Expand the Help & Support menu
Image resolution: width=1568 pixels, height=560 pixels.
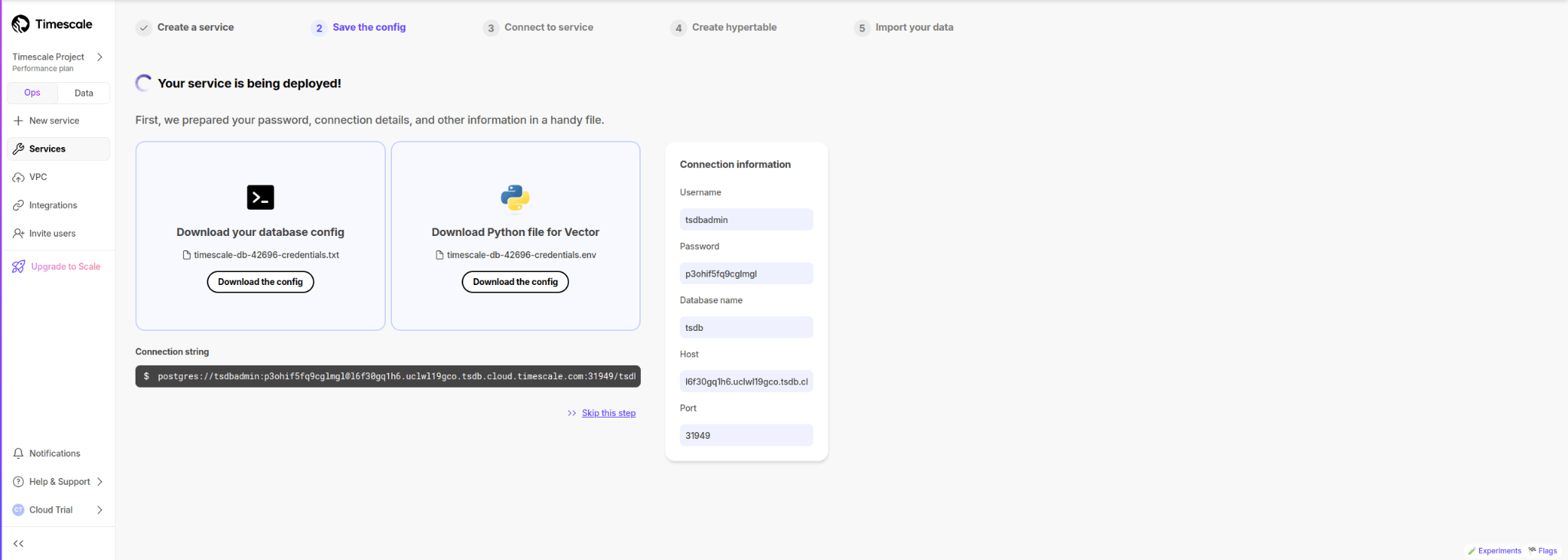pyautogui.click(x=100, y=482)
